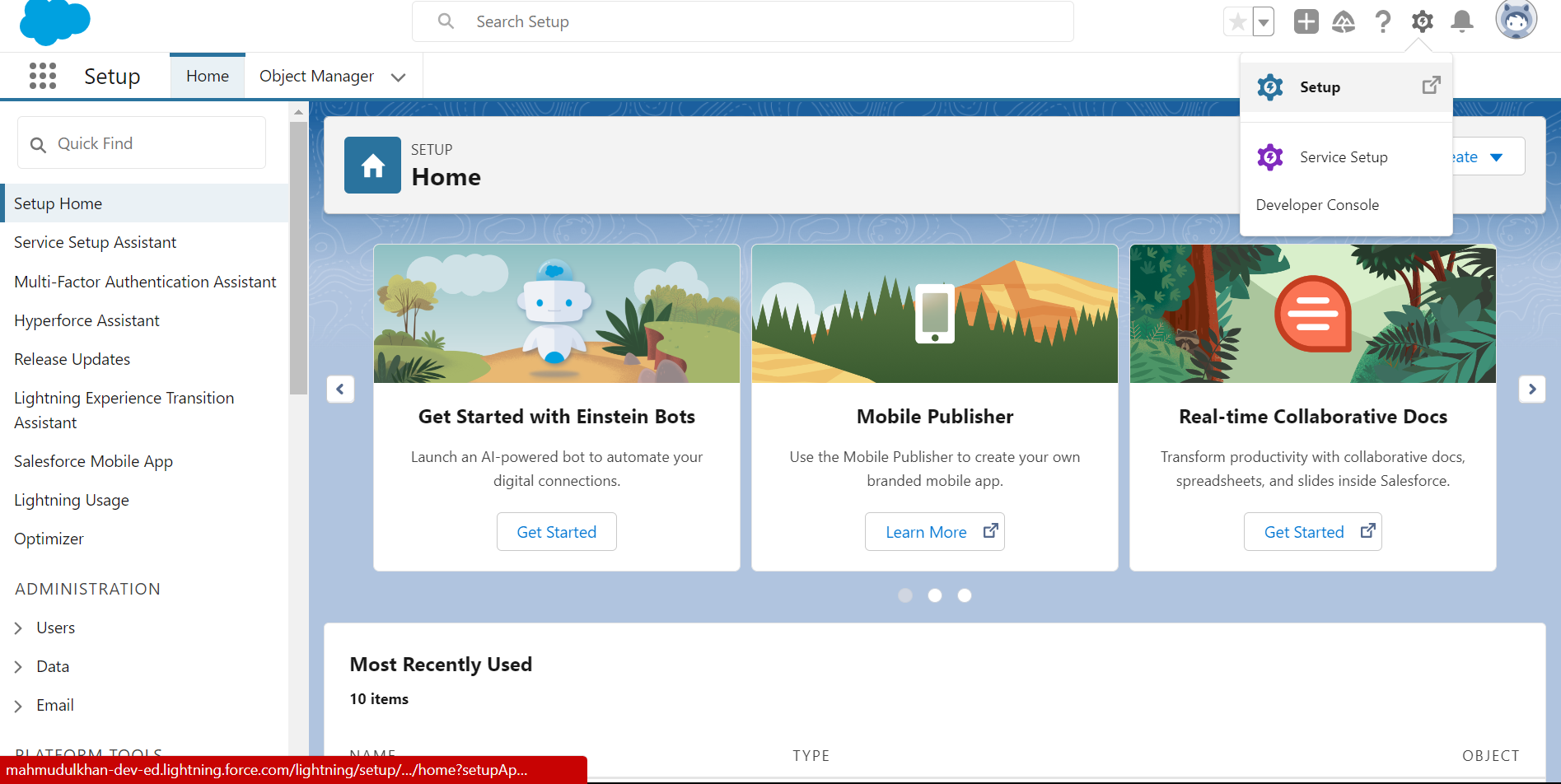Click the purple Service Setup gear icon
Screen dimensions: 1561x784
[1270, 156]
